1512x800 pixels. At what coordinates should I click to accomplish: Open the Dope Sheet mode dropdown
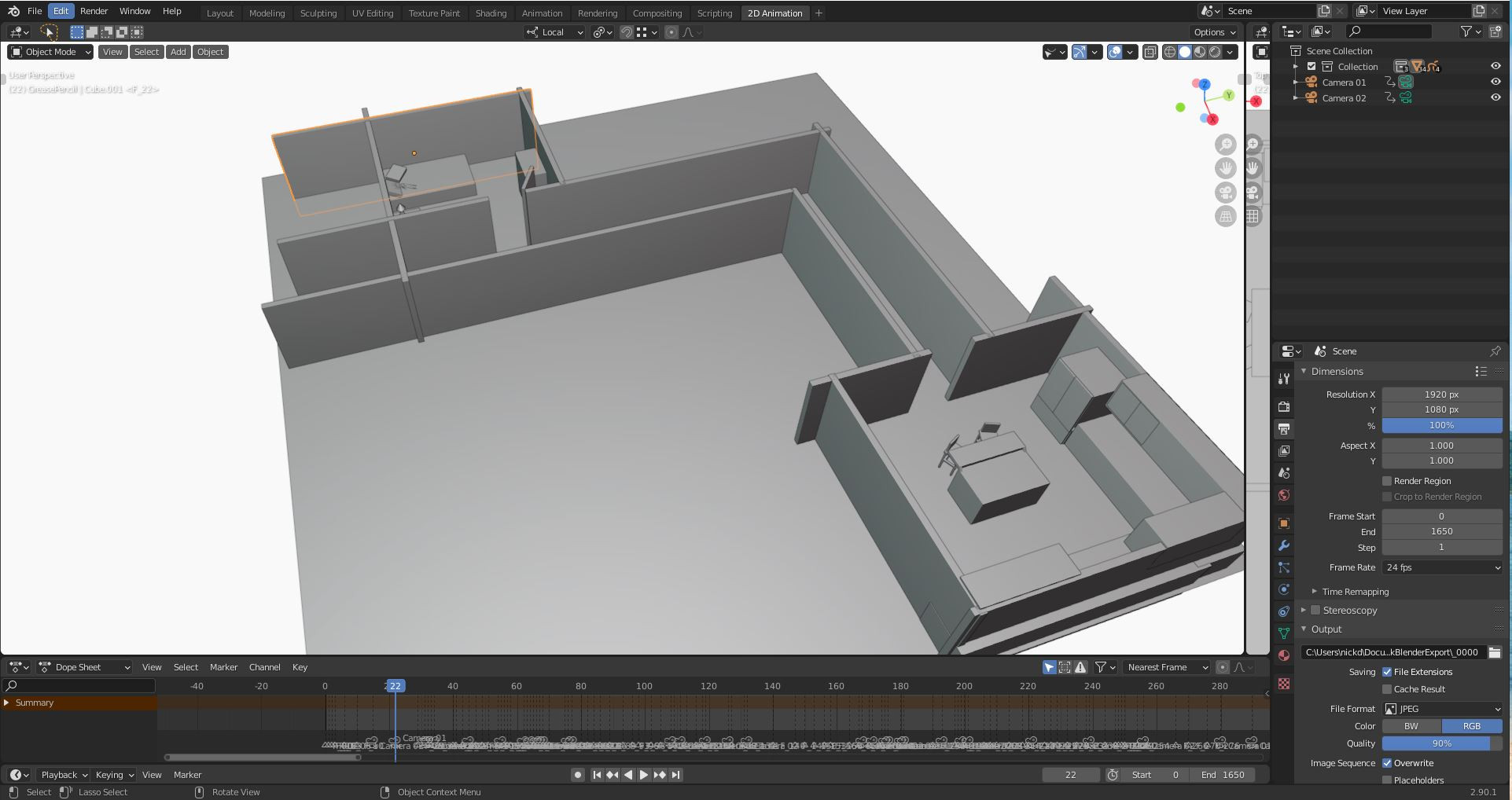(84, 667)
